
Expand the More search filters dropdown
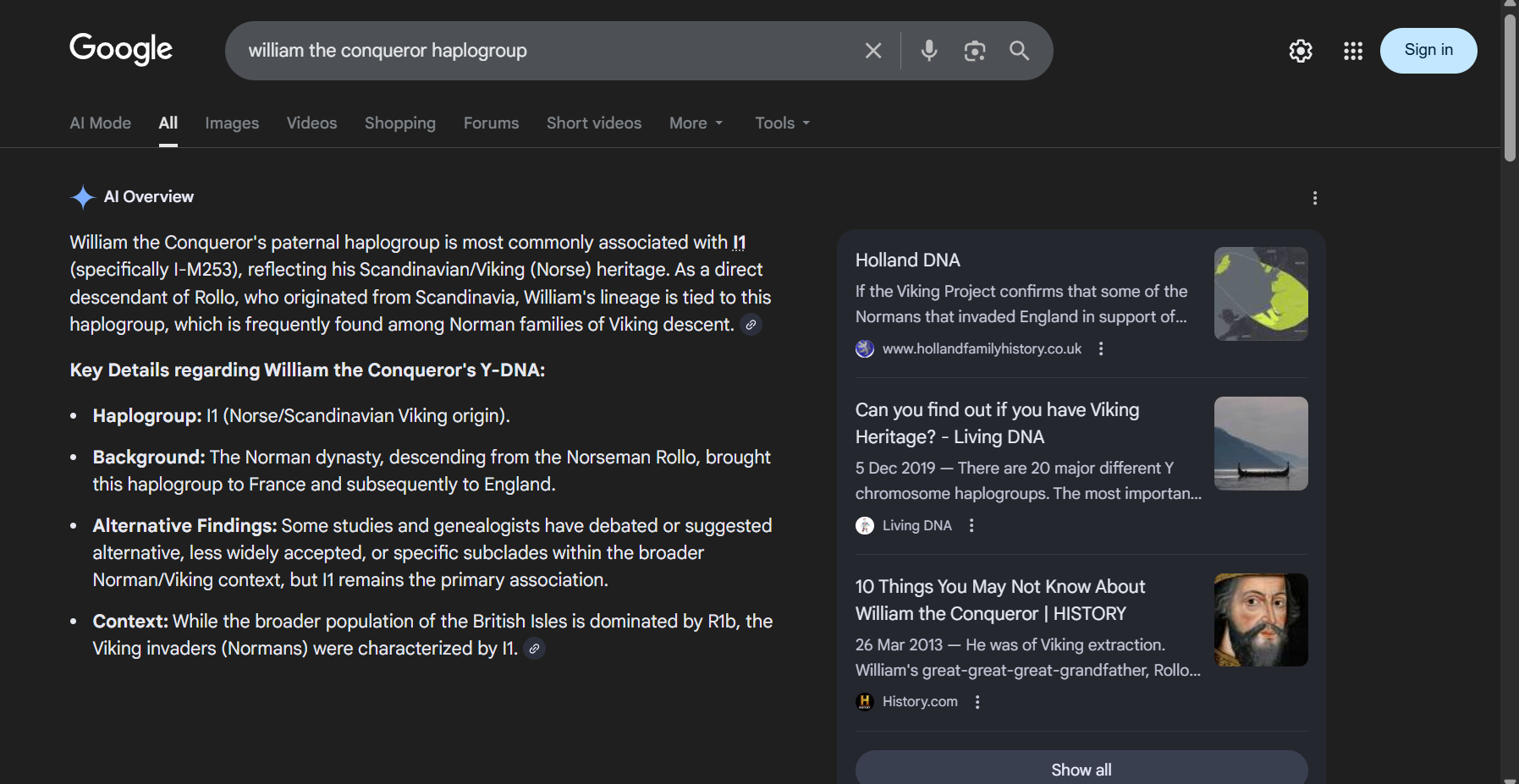pos(696,123)
